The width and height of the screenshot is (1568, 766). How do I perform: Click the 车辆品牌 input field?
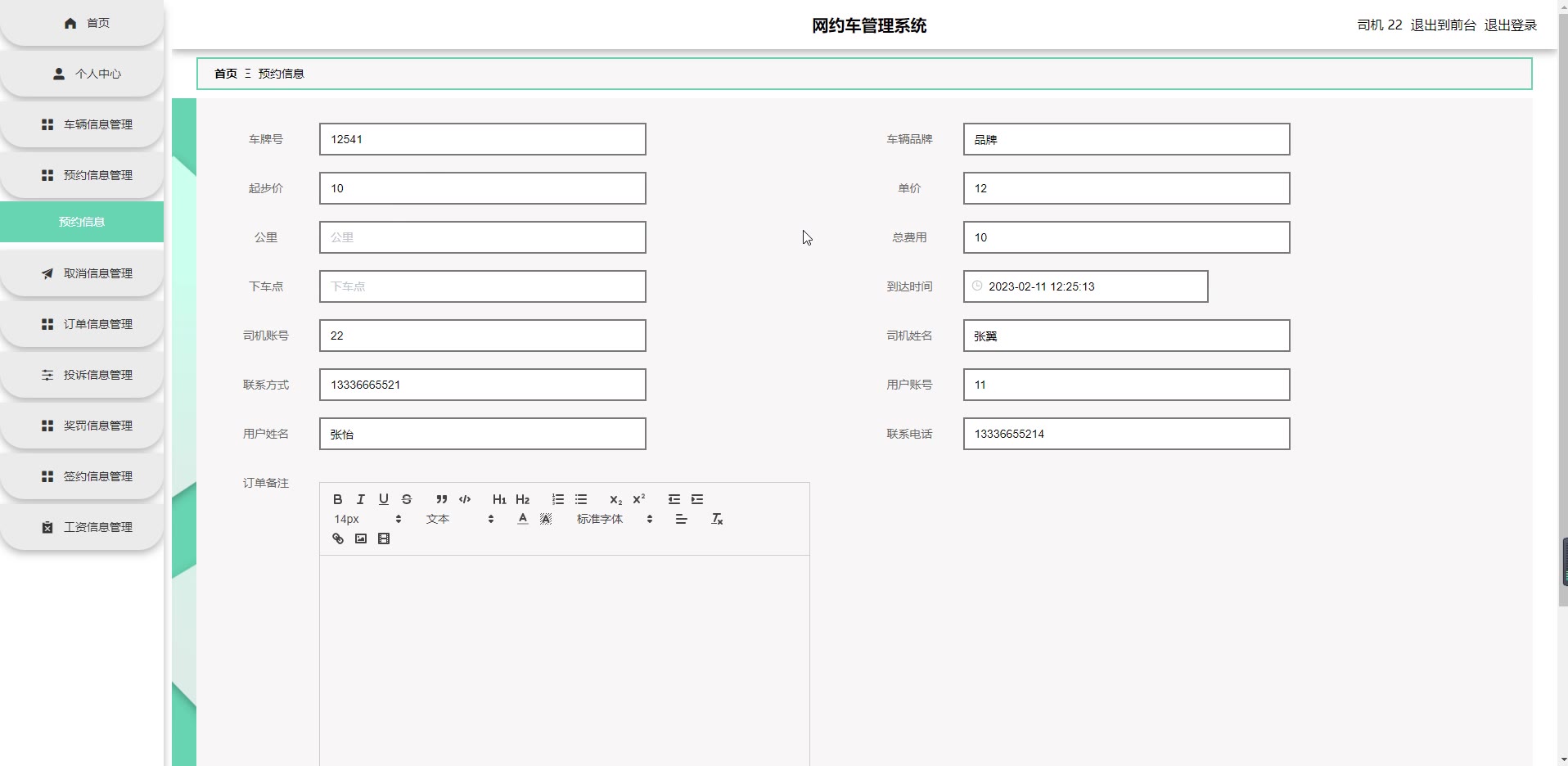1126,139
